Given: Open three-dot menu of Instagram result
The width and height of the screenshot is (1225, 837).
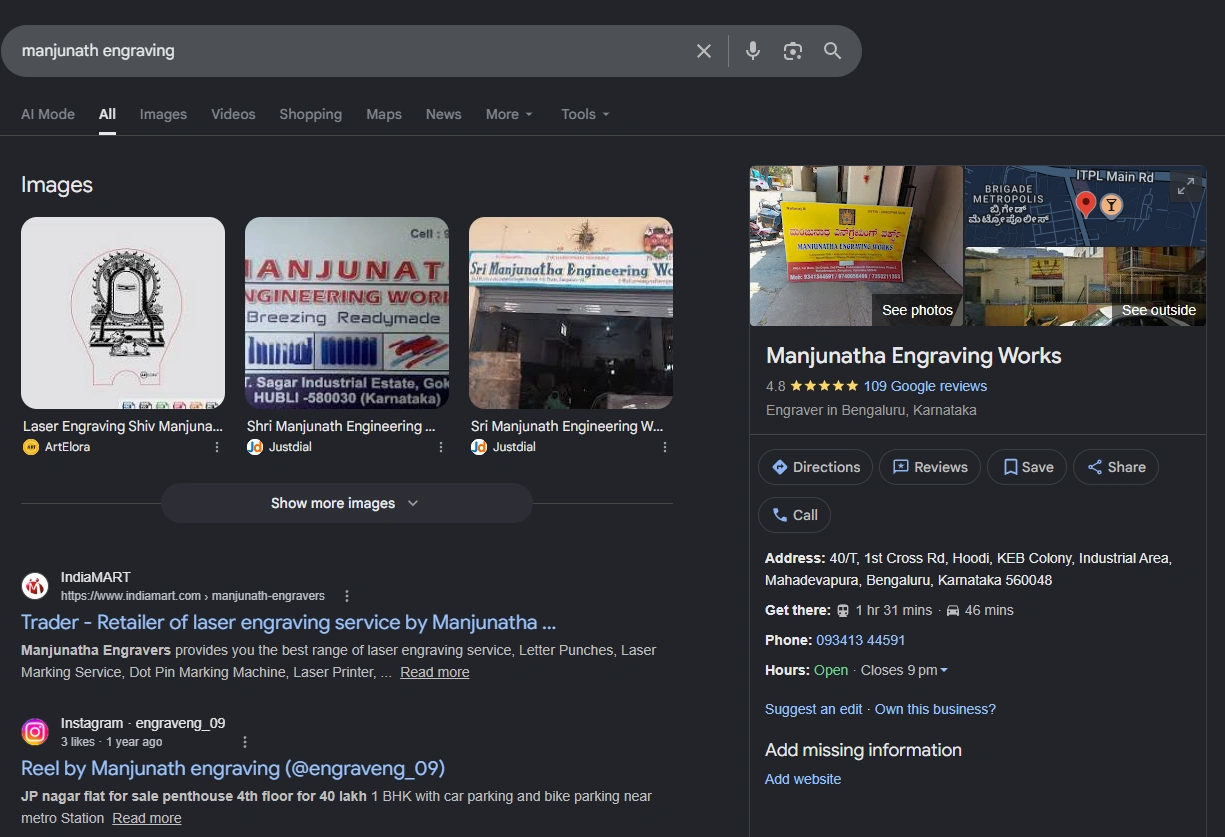Looking at the screenshot, I should (x=245, y=742).
